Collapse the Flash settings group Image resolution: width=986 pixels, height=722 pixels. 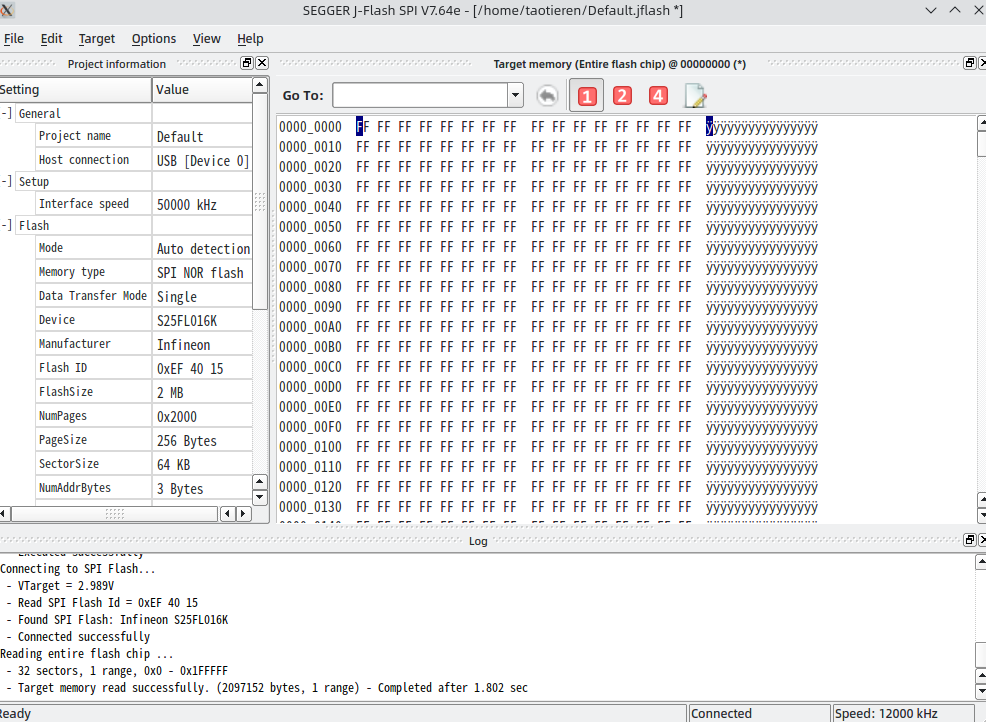6,225
